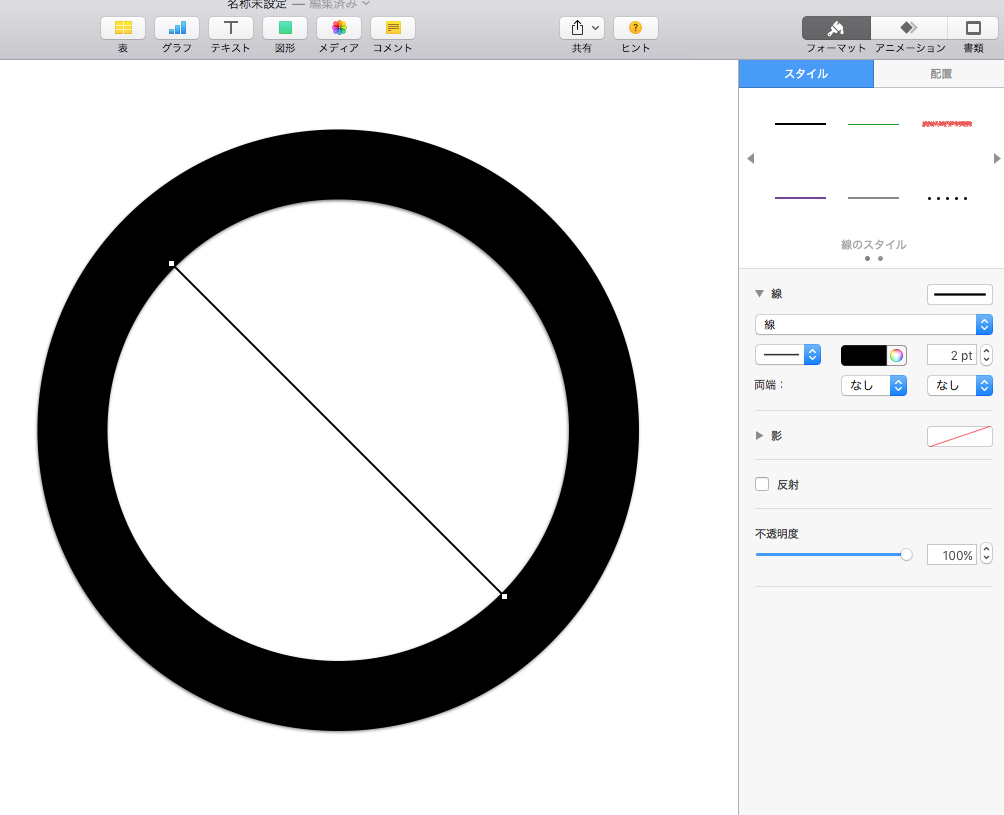Click the opacity stepper arrows
The image size is (1004, 815).
986,554
